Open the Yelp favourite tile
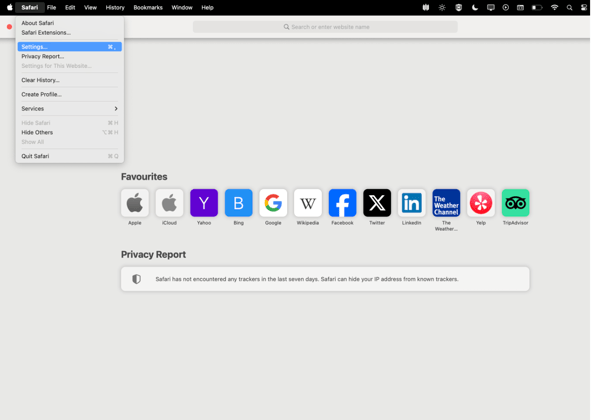Screen dimensions: 591x420 click(x=481, y=203)
